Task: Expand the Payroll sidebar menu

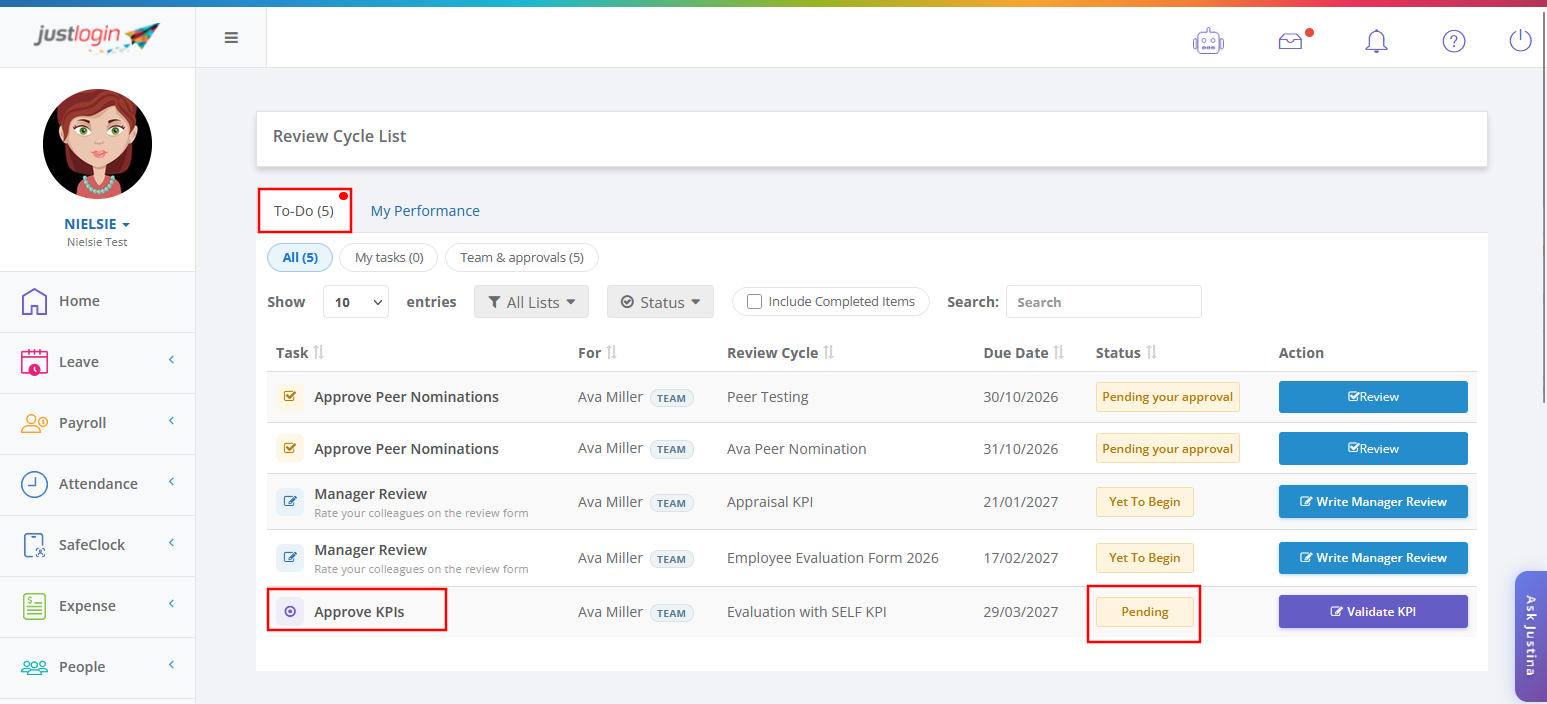Action: click(x=97, y=423)
